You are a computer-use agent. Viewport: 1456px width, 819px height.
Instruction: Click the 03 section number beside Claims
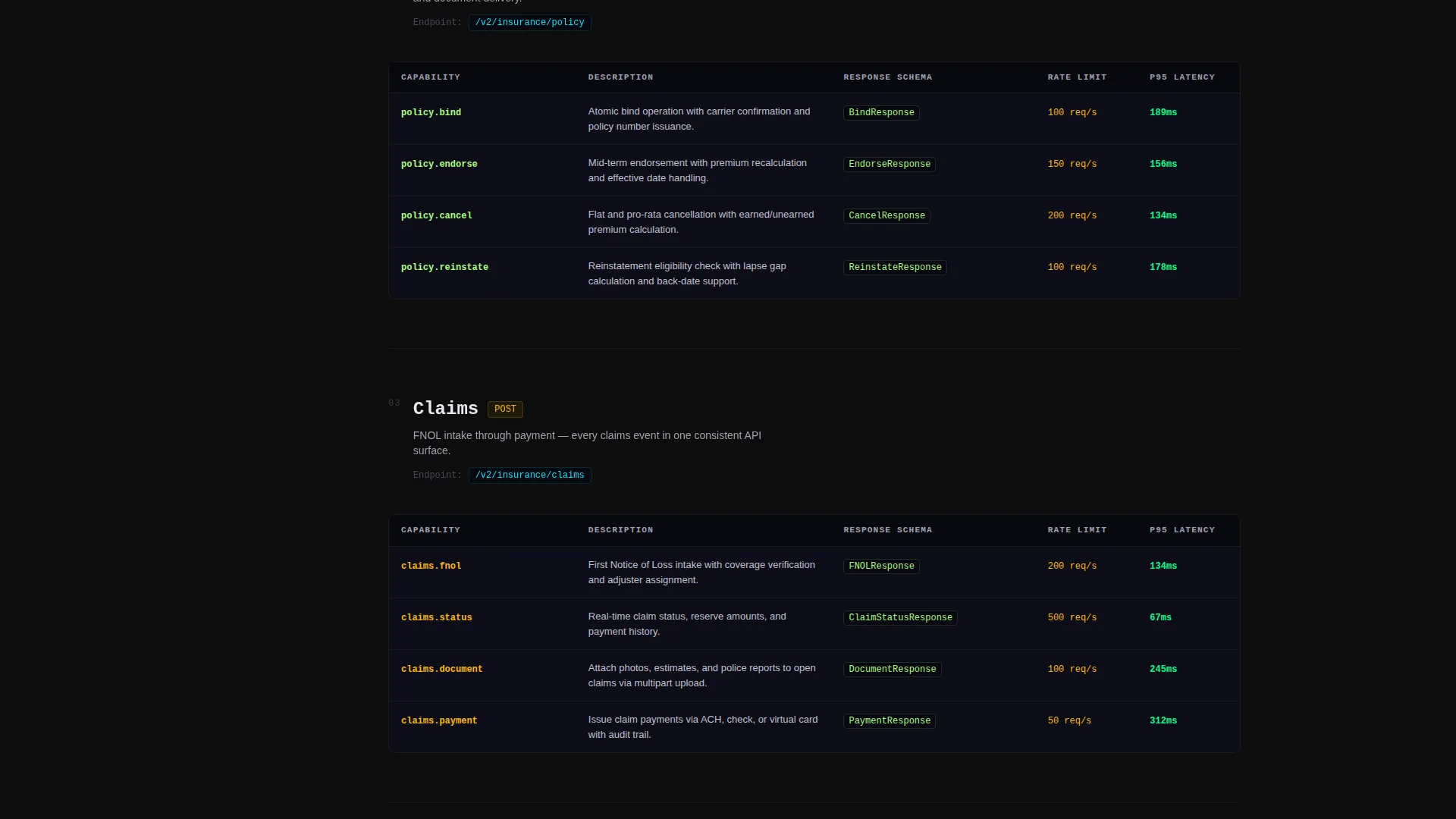394,403
